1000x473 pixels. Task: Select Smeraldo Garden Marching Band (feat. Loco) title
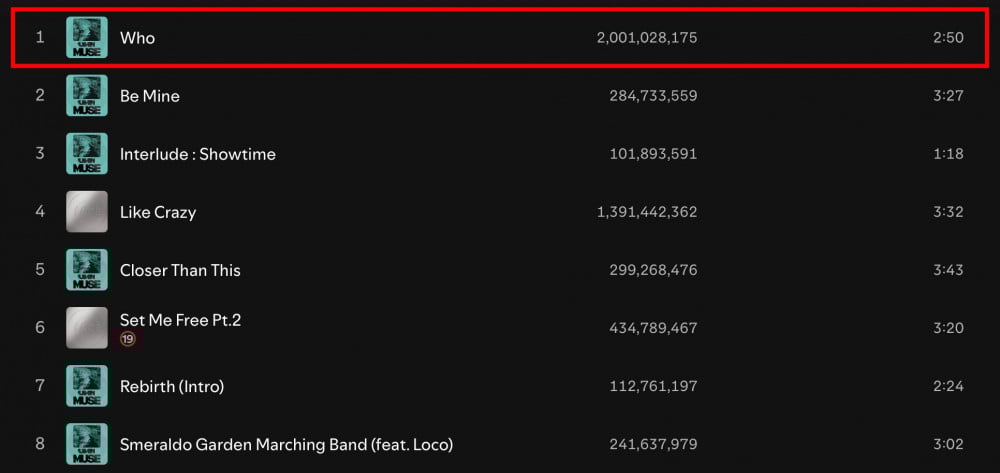(x=286, y=444)
